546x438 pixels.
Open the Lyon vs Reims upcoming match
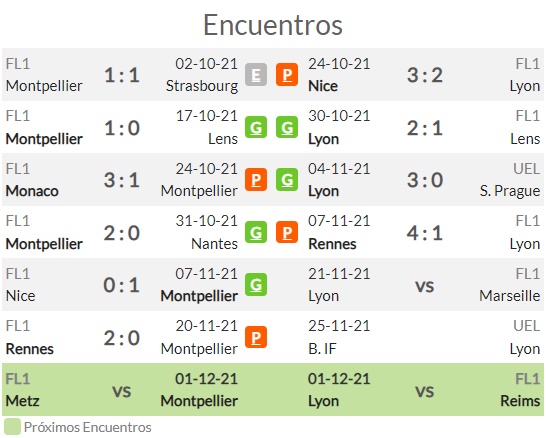pyautogui.click(x=424, y=390)
